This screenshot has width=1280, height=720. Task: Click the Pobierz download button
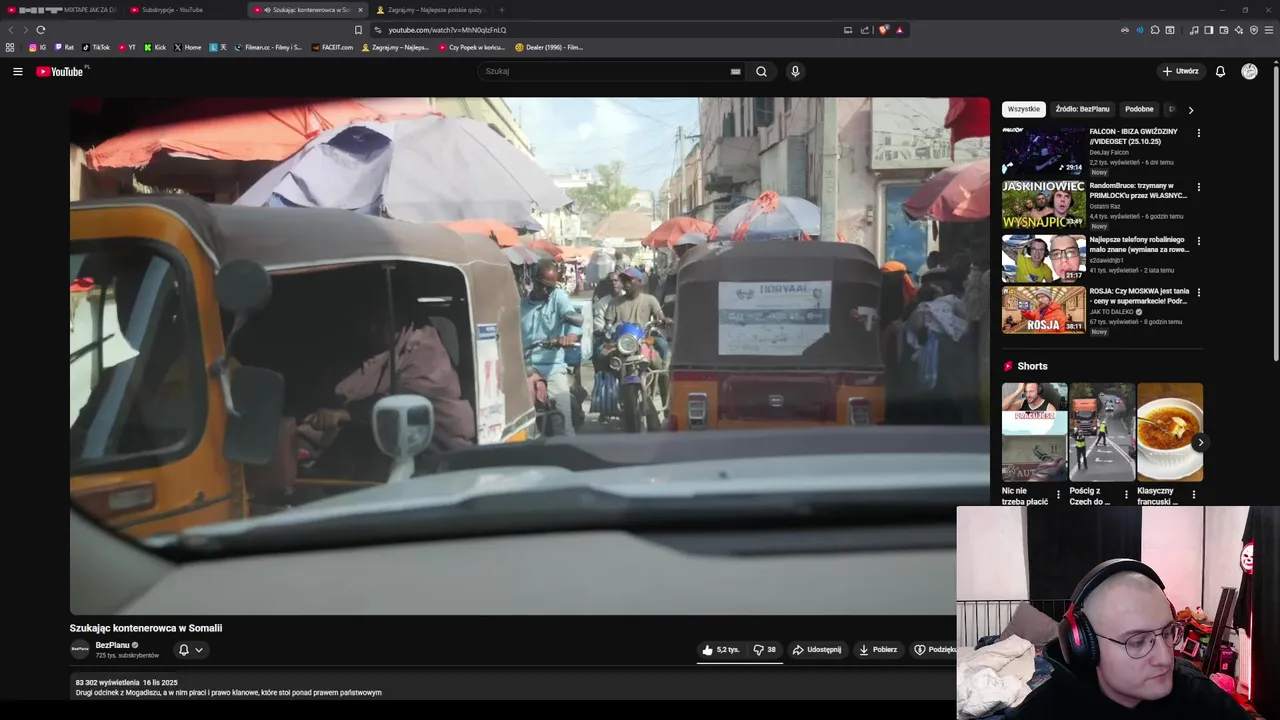pos(878,650)
